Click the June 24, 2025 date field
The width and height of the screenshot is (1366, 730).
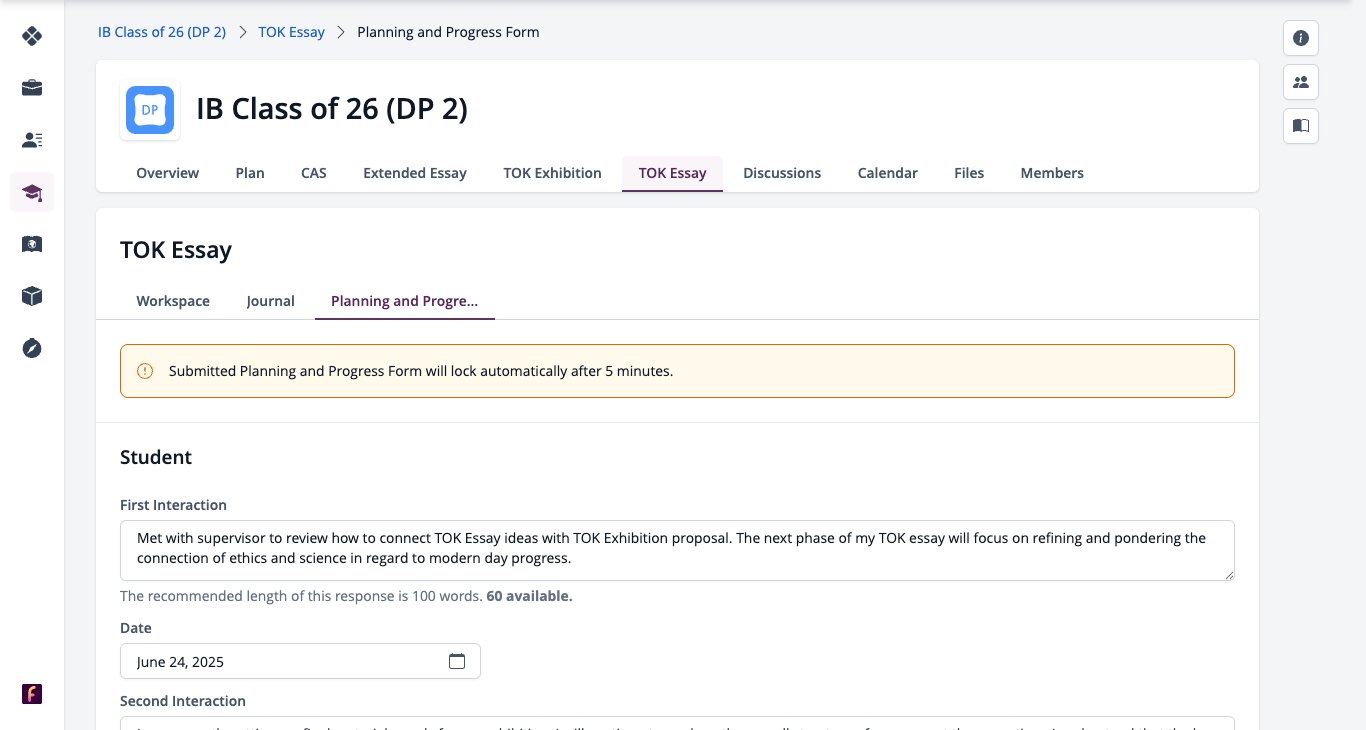(300, 661)
